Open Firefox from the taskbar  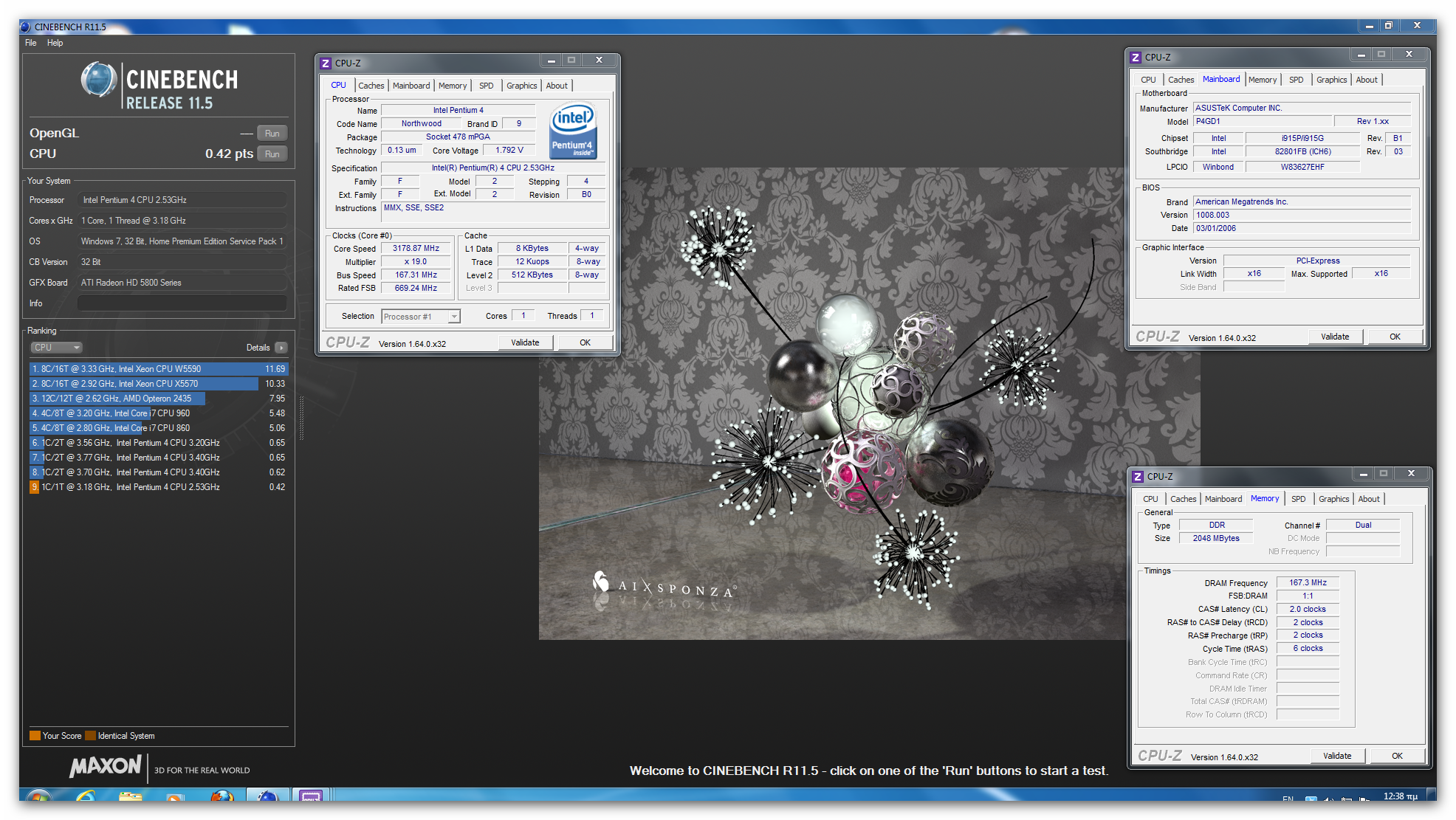click(x=222, y=796)
